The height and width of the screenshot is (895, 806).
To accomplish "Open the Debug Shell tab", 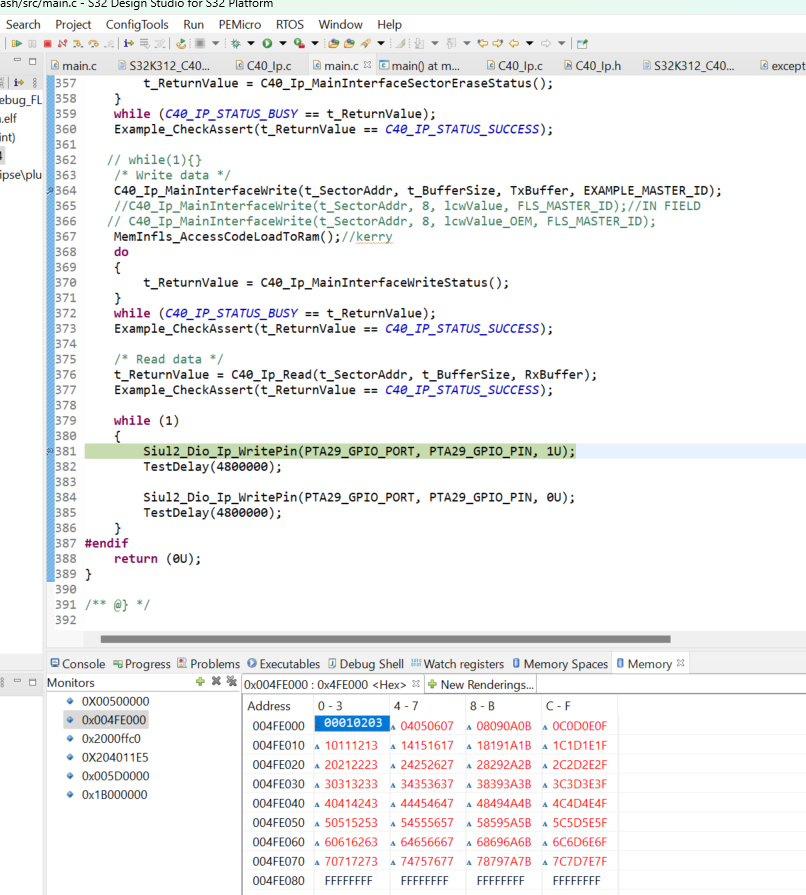I will 366,664.
